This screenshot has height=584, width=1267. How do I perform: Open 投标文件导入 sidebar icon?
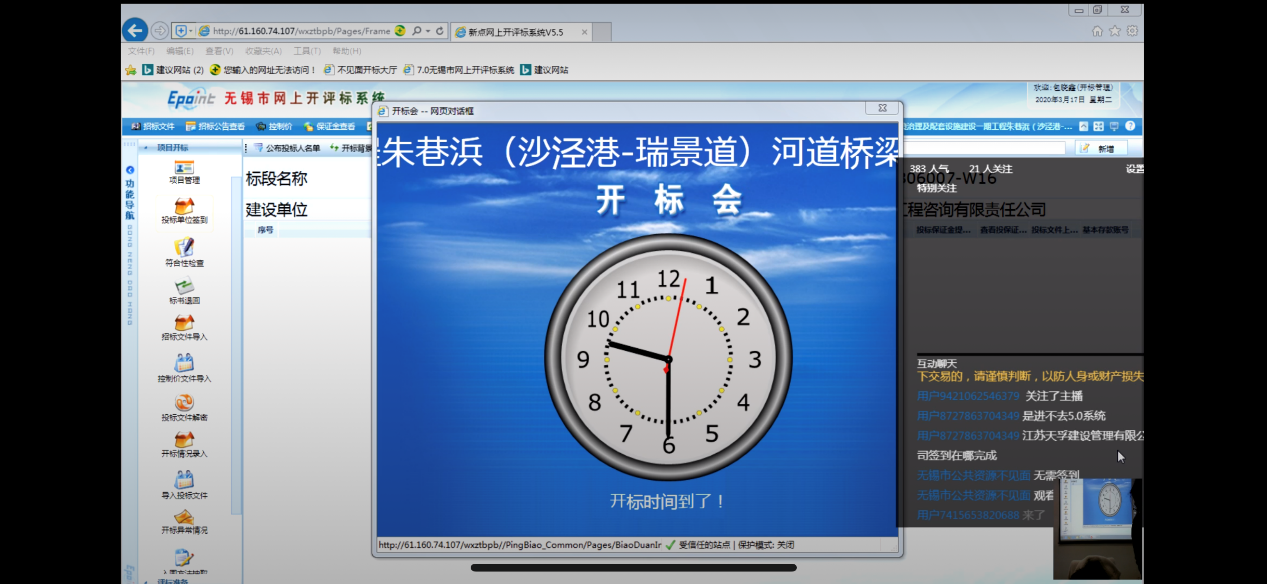tap(184, 327)
